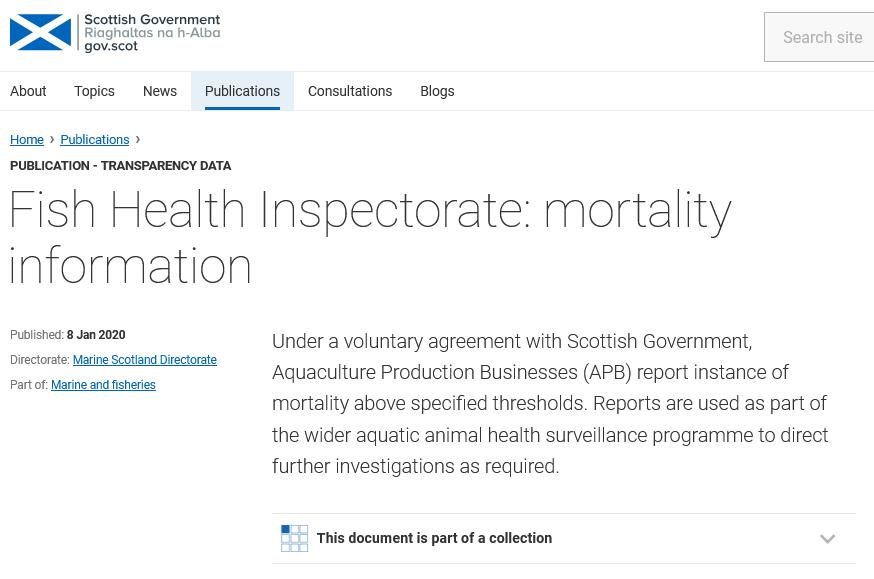874x579 pixels.
Task: Open the About page
Action: (x=28, y=91)
